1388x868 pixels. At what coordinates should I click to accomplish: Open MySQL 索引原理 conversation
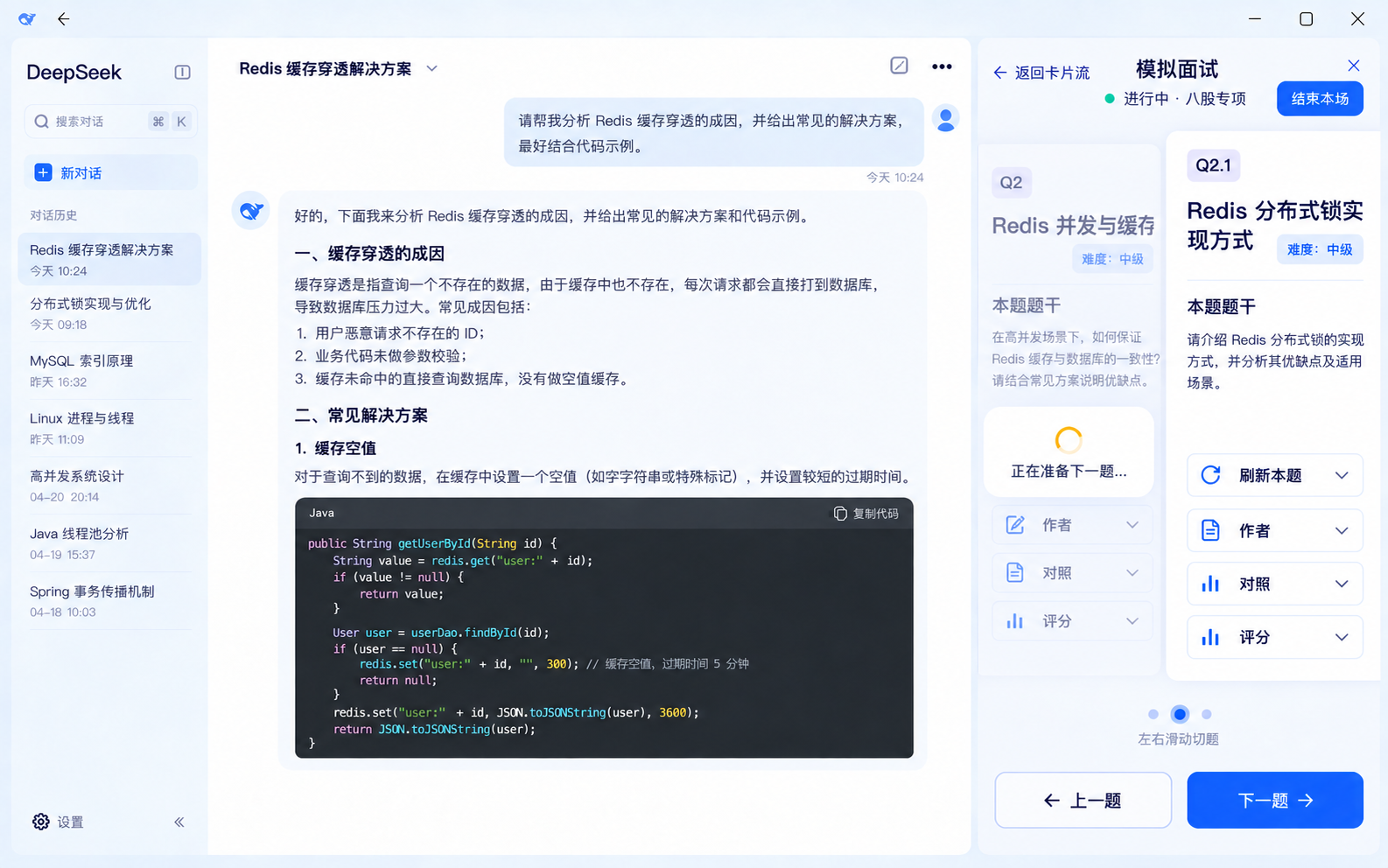109,371
